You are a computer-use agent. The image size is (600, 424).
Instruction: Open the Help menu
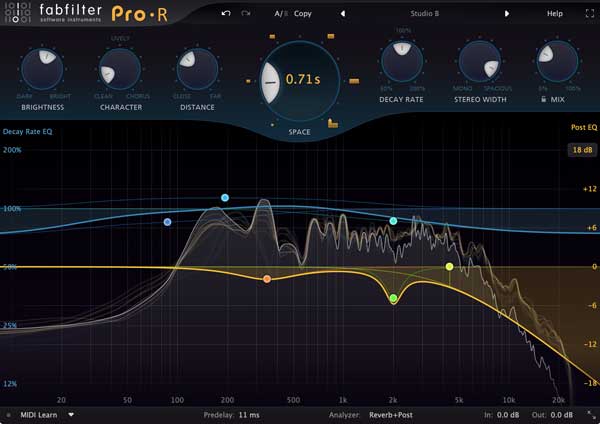(x=554, y=14)
